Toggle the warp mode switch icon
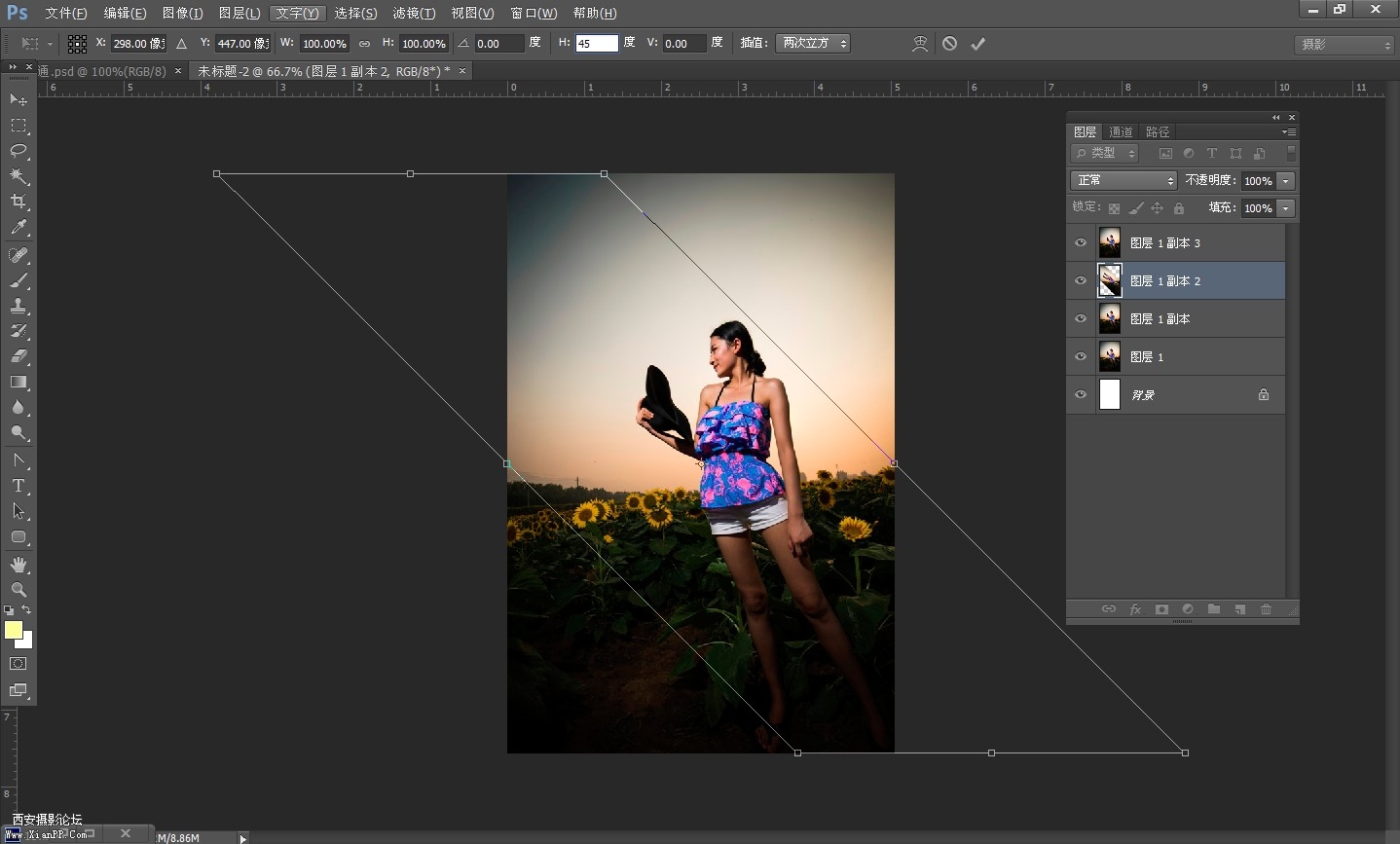Screen dimensions: 1400x844 point(919,44)
